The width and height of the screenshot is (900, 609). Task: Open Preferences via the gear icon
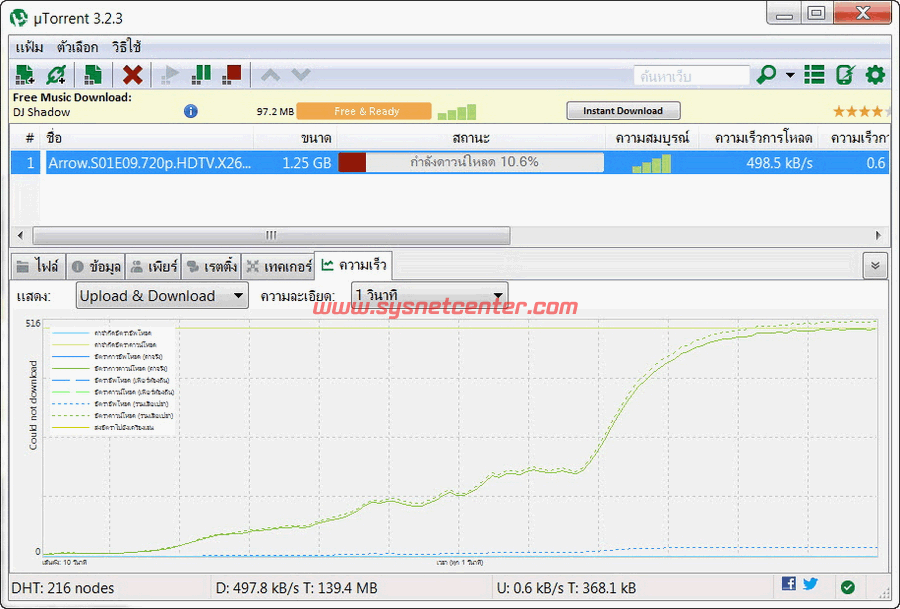tap(875, 75)
